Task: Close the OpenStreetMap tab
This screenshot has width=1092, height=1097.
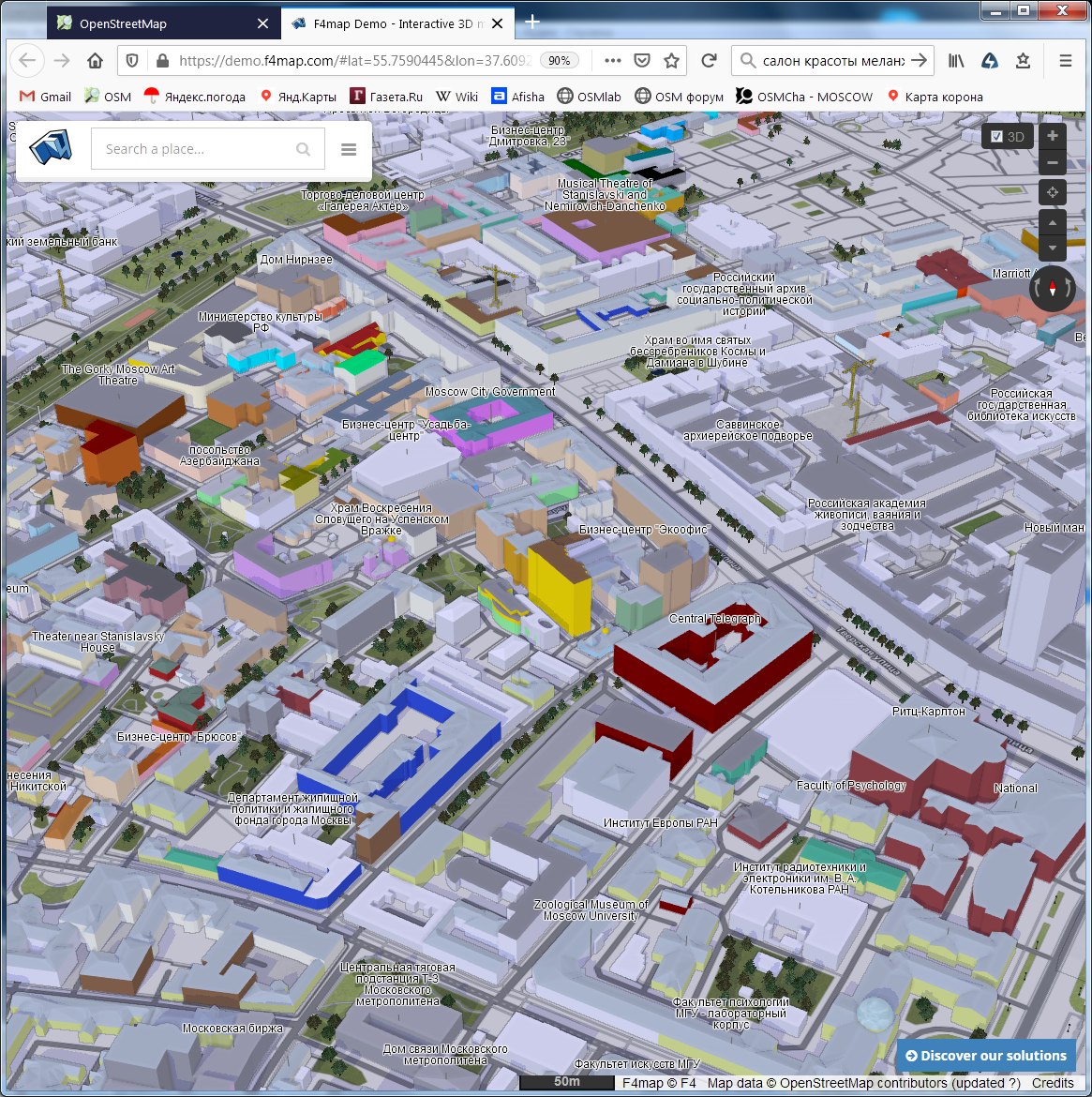Action: tap(262, 23)
